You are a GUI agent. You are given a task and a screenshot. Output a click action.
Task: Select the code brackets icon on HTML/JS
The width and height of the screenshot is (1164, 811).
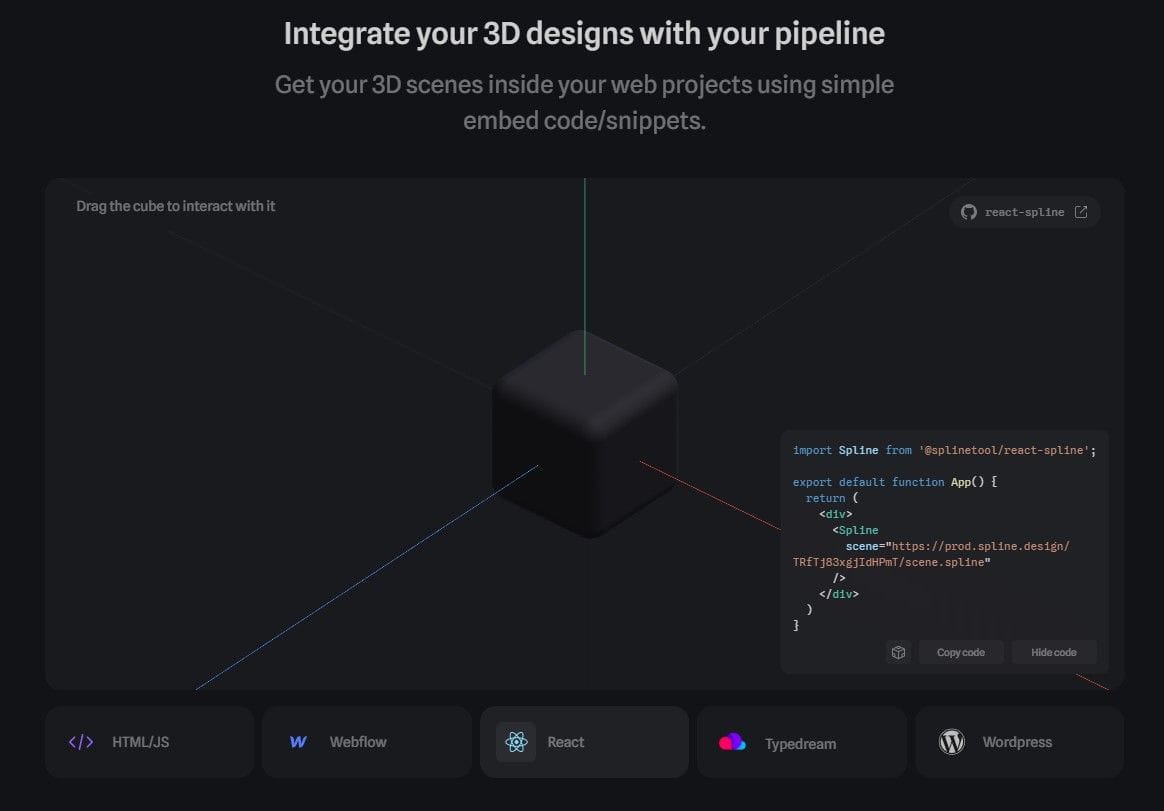pos(80,742)
